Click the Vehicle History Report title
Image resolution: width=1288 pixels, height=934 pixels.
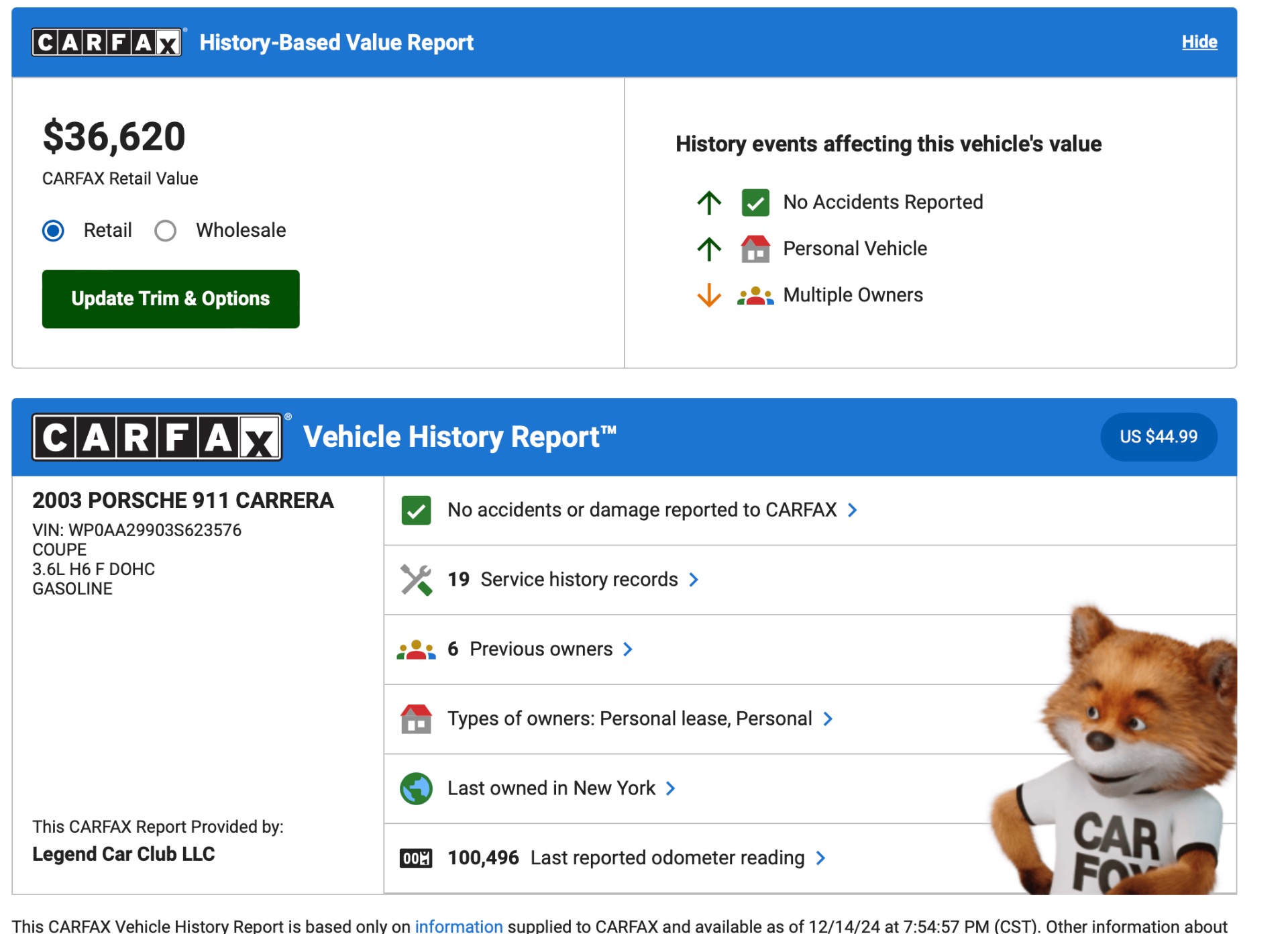pos(460,437)
